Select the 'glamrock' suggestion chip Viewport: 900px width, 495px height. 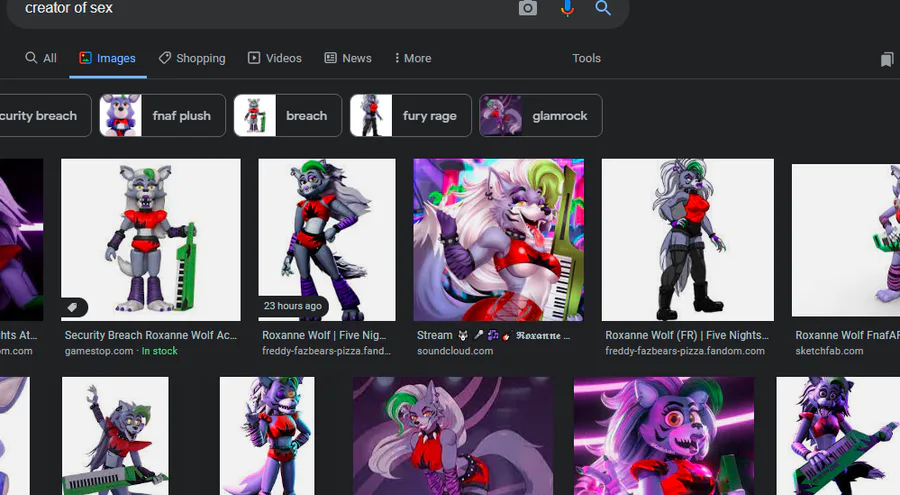(x=541, y=115)
